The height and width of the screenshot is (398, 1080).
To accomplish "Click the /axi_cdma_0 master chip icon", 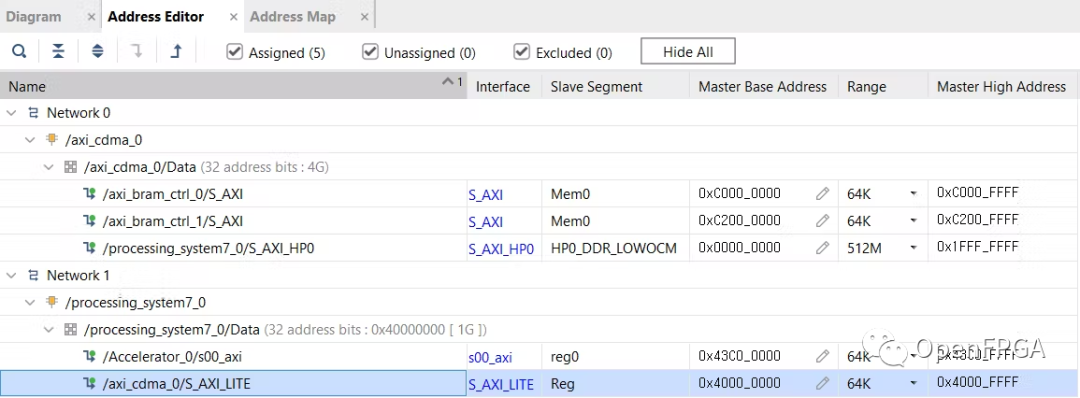I will tap(52, 140).
